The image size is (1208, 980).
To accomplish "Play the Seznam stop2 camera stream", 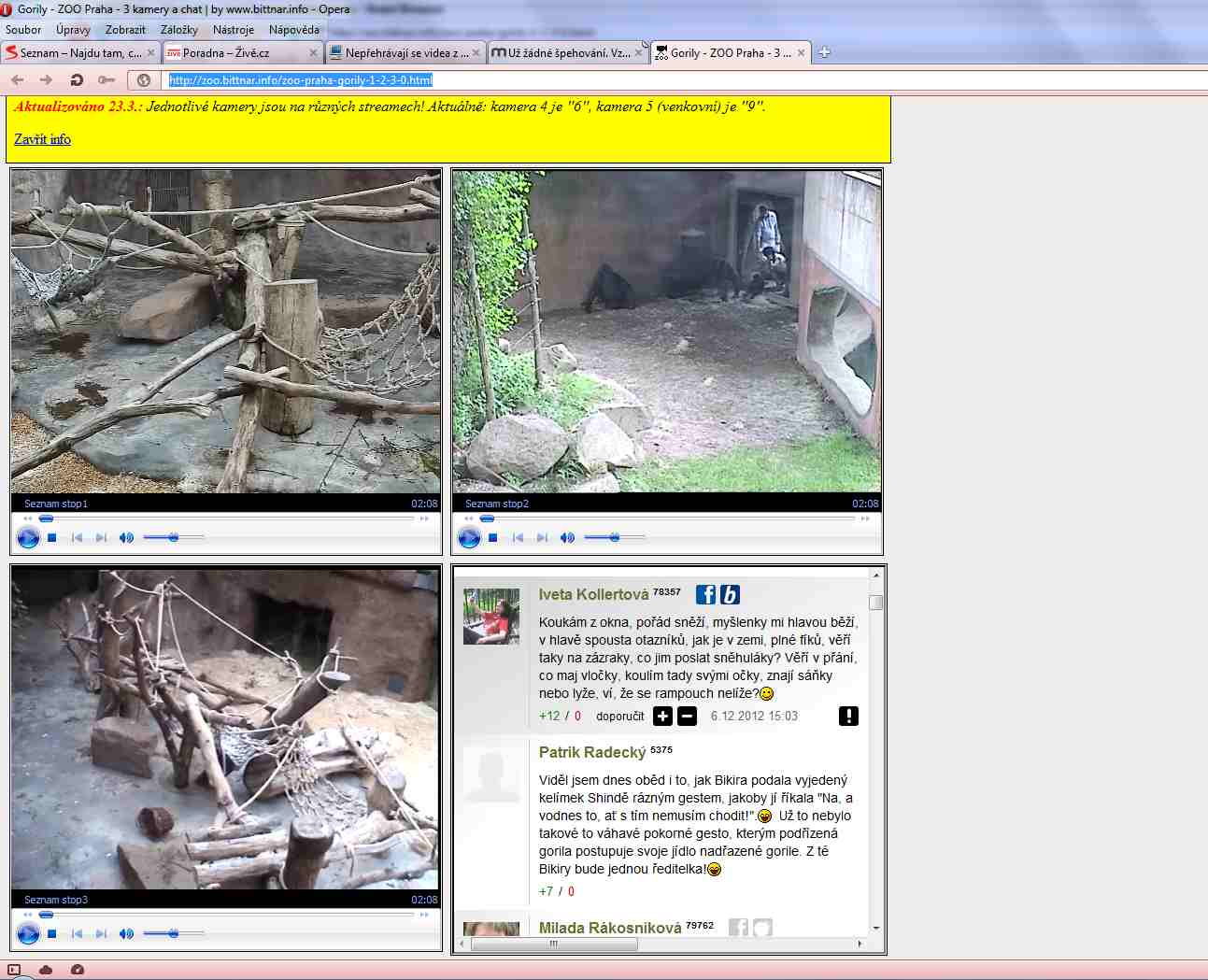I will 469,538.
